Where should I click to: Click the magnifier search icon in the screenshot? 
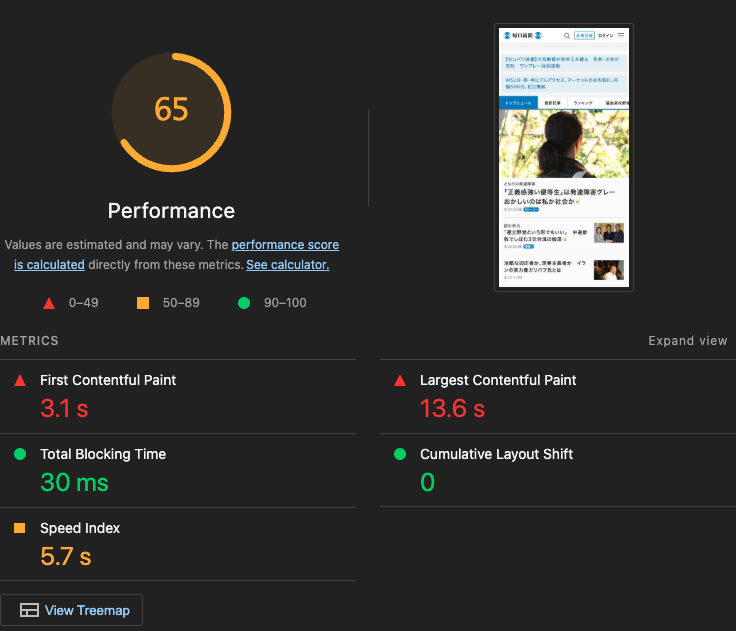click(566, 35)
